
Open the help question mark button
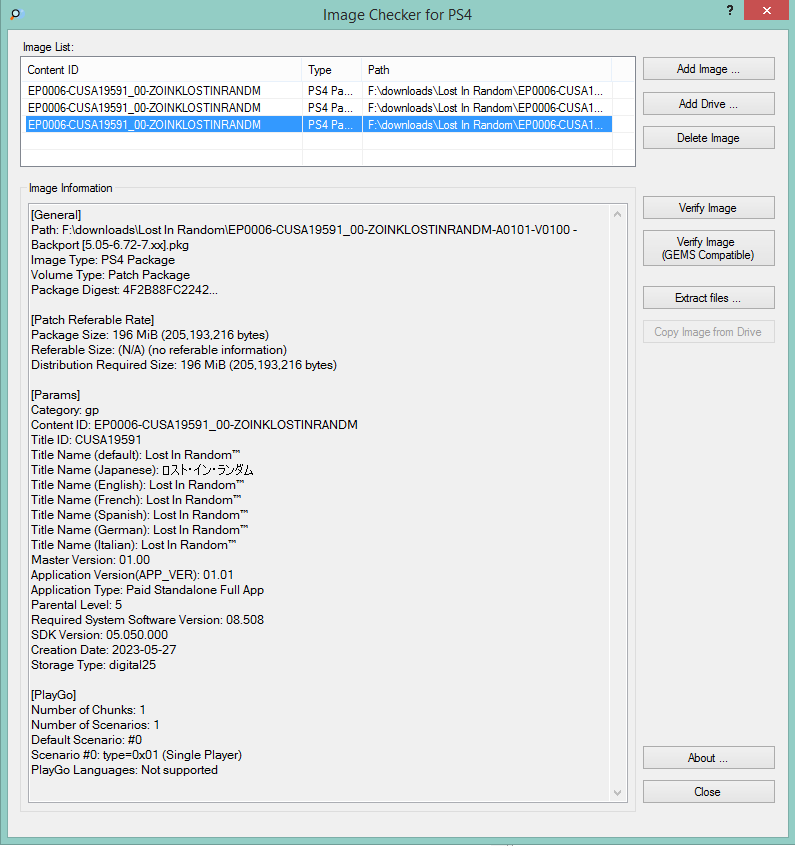click(x=730, y=10)
